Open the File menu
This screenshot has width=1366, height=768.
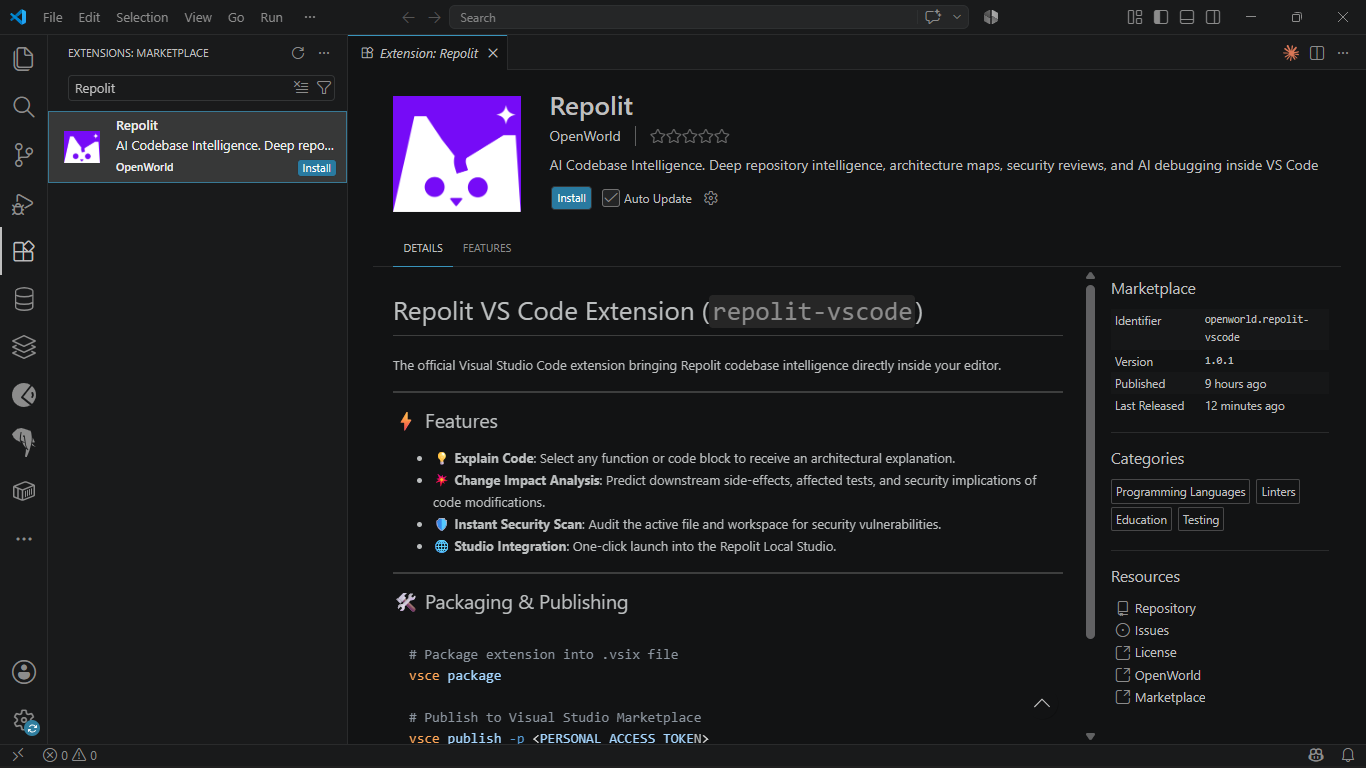pos(53,17)
